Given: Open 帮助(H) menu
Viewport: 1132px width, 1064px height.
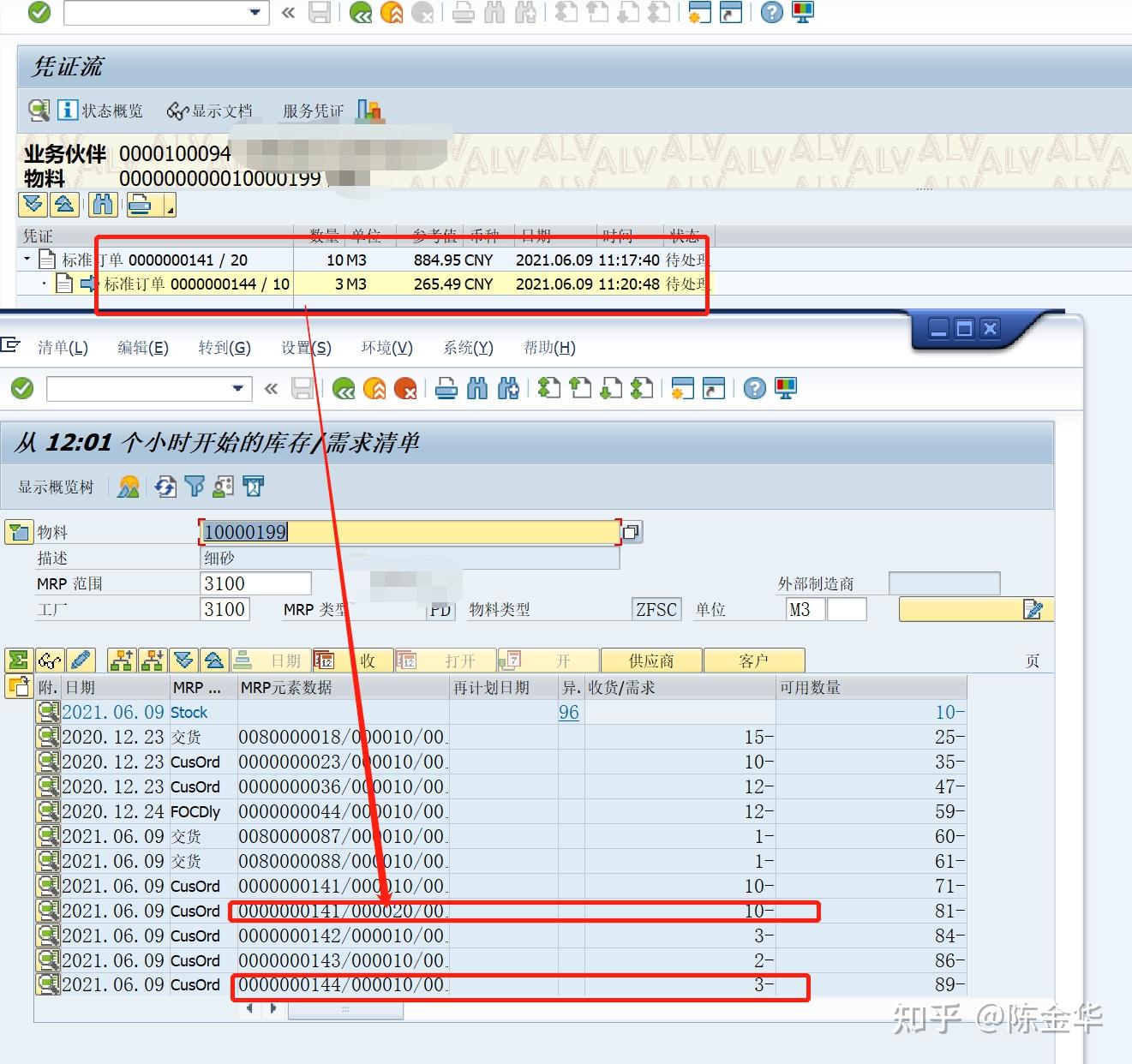Looking at the screenshot, I should [x=550, y=347].
